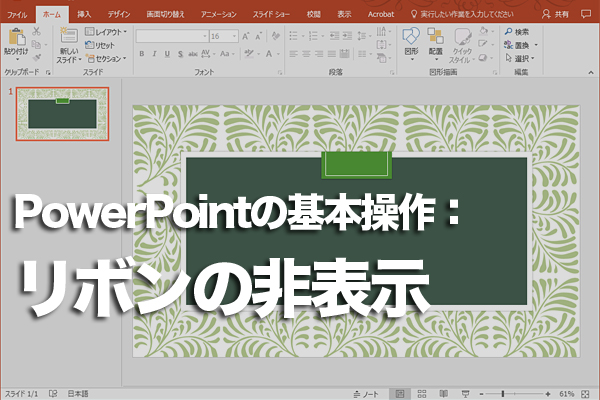Open the File (ファイル) tab
Viewport: 600px width, 400px height.
tap(17, 15)
